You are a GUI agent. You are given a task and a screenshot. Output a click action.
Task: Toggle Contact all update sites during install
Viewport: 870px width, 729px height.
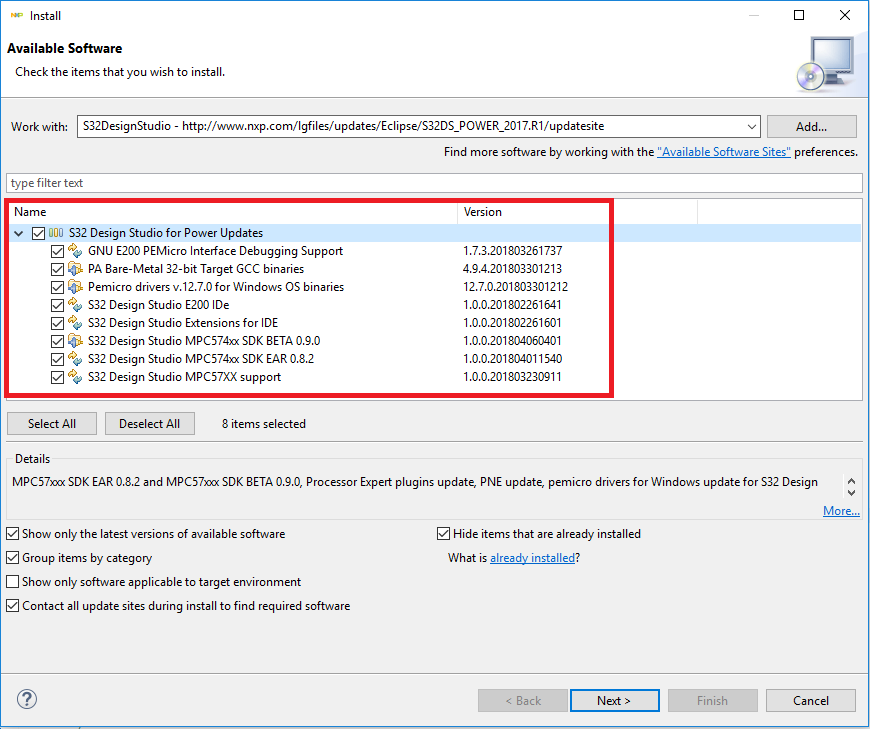click(x=12, y=606)
